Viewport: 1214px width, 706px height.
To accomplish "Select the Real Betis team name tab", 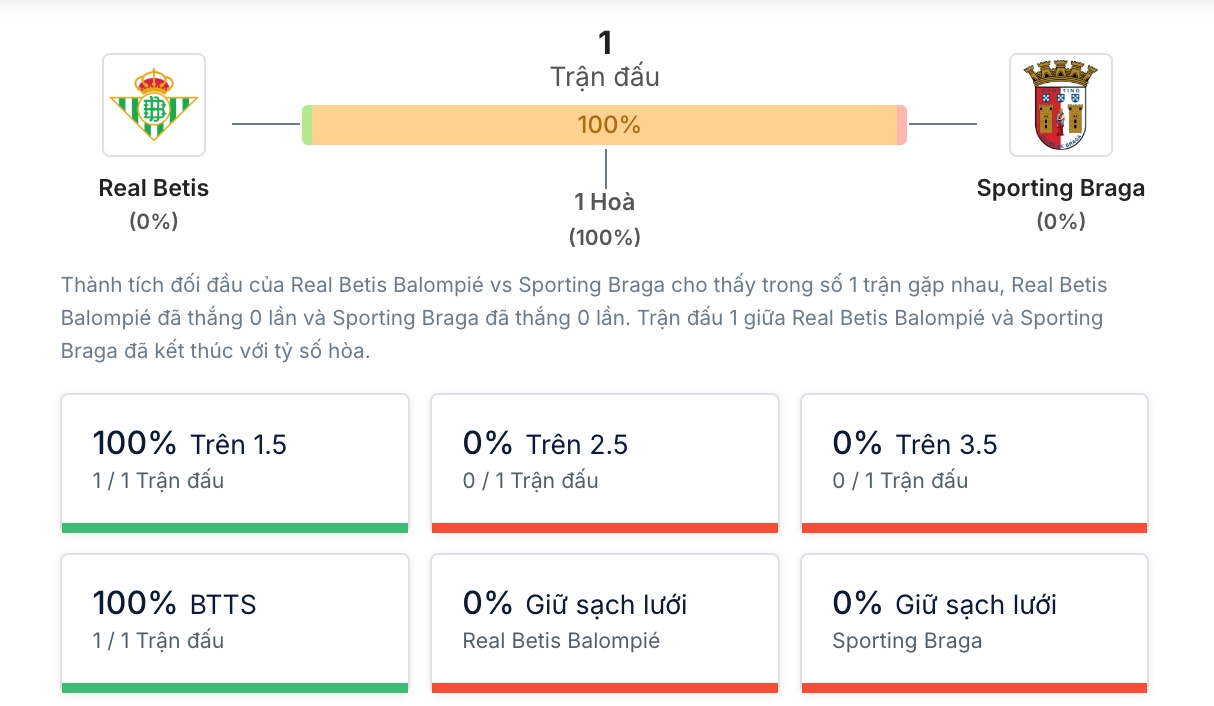I will click(x=153, y=187).
